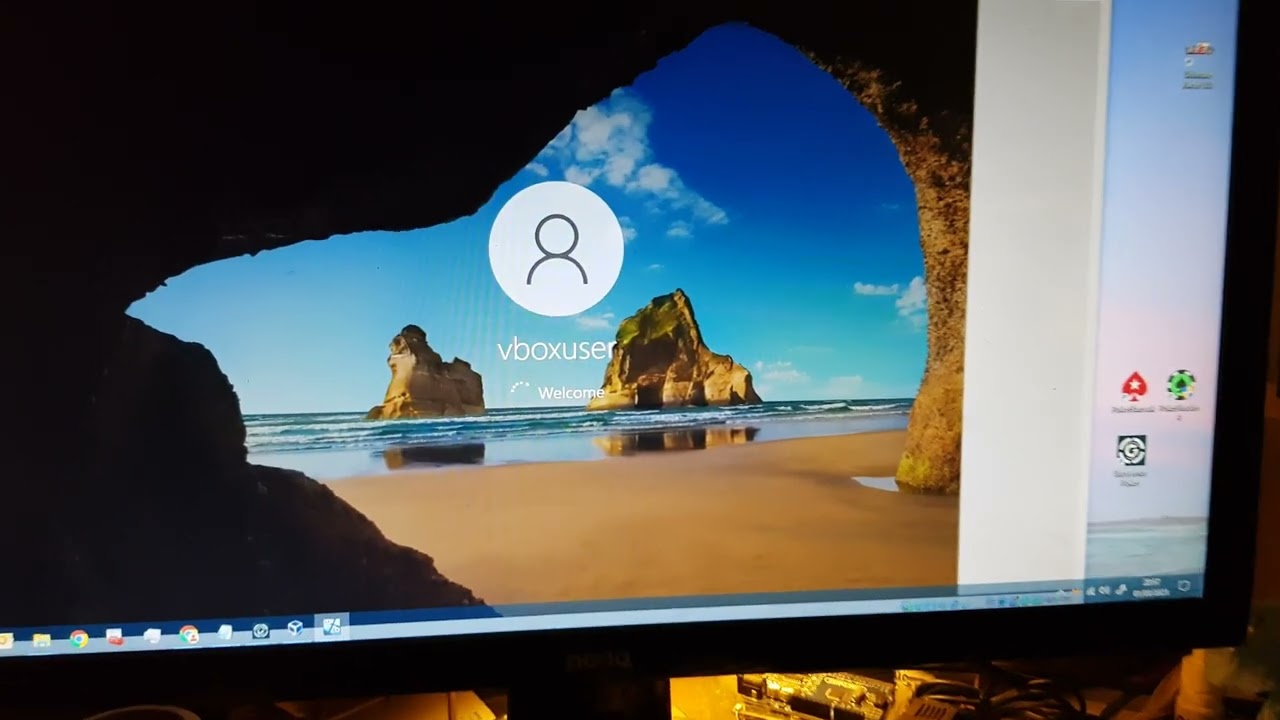The image size is (1280, 720).
Task: Open the green poker chip desktop shortcut
Action: (x=1181, y=384)
